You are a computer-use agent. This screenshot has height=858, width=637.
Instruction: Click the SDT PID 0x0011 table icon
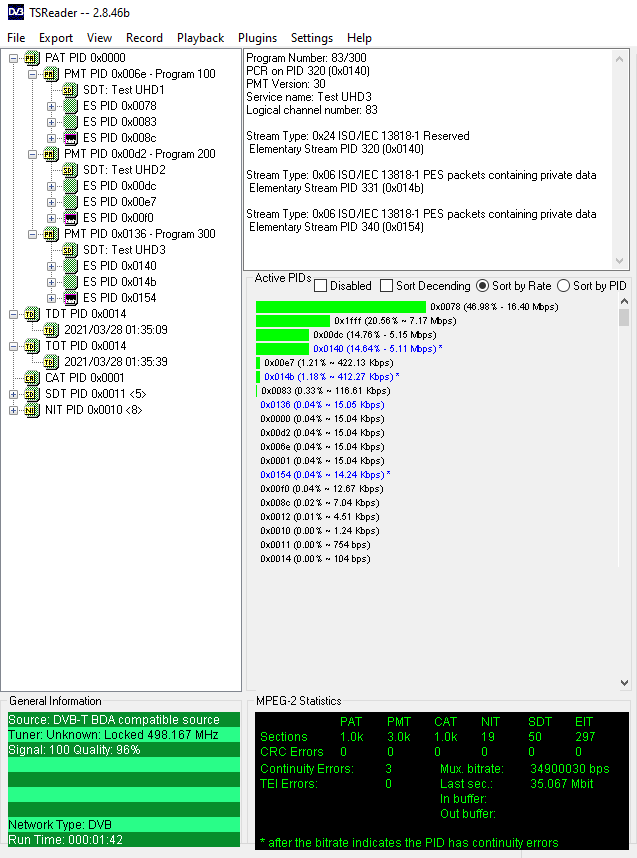(32, 394)
